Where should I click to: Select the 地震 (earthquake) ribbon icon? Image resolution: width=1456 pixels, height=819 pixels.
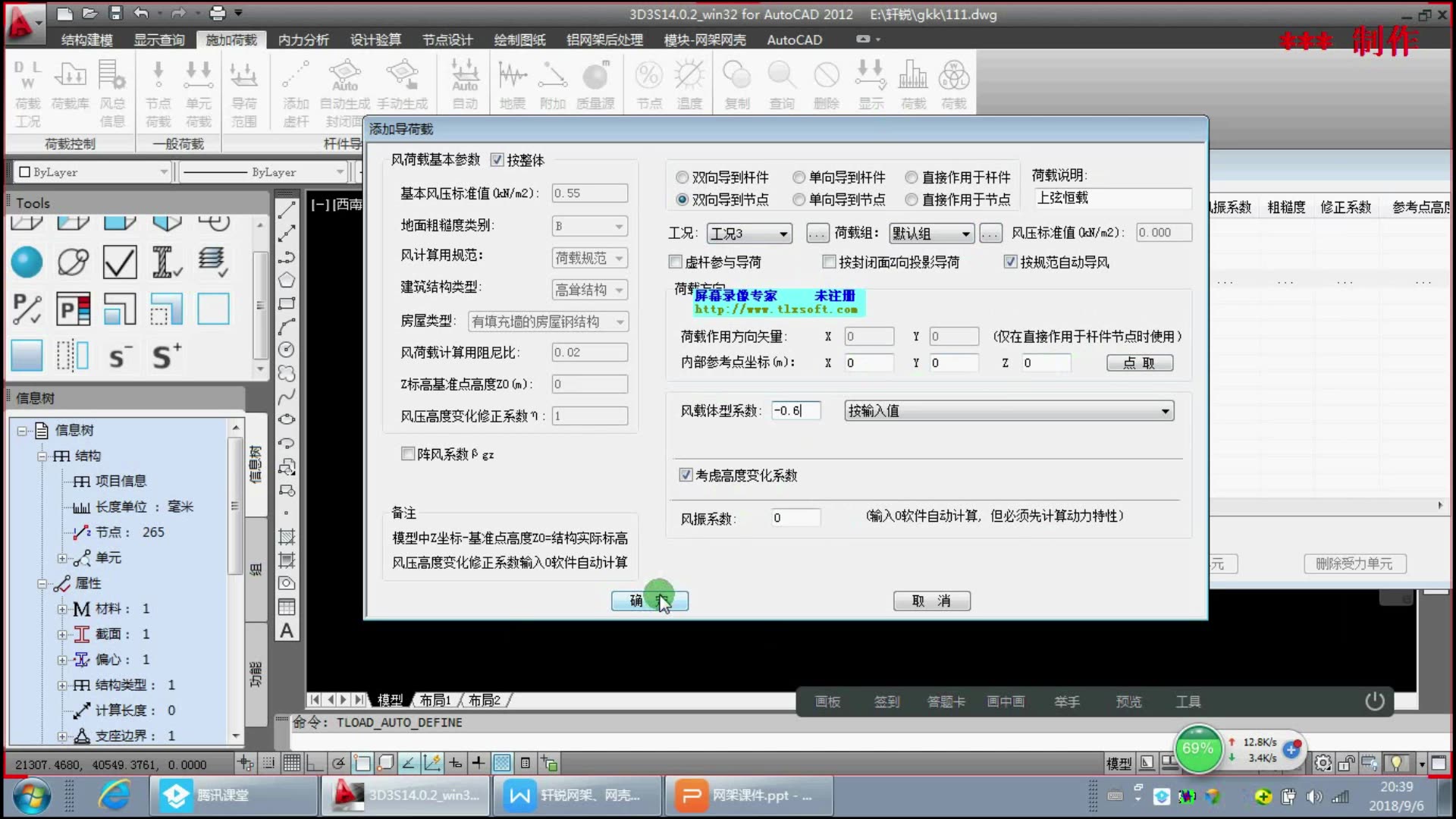click(512, 83)
